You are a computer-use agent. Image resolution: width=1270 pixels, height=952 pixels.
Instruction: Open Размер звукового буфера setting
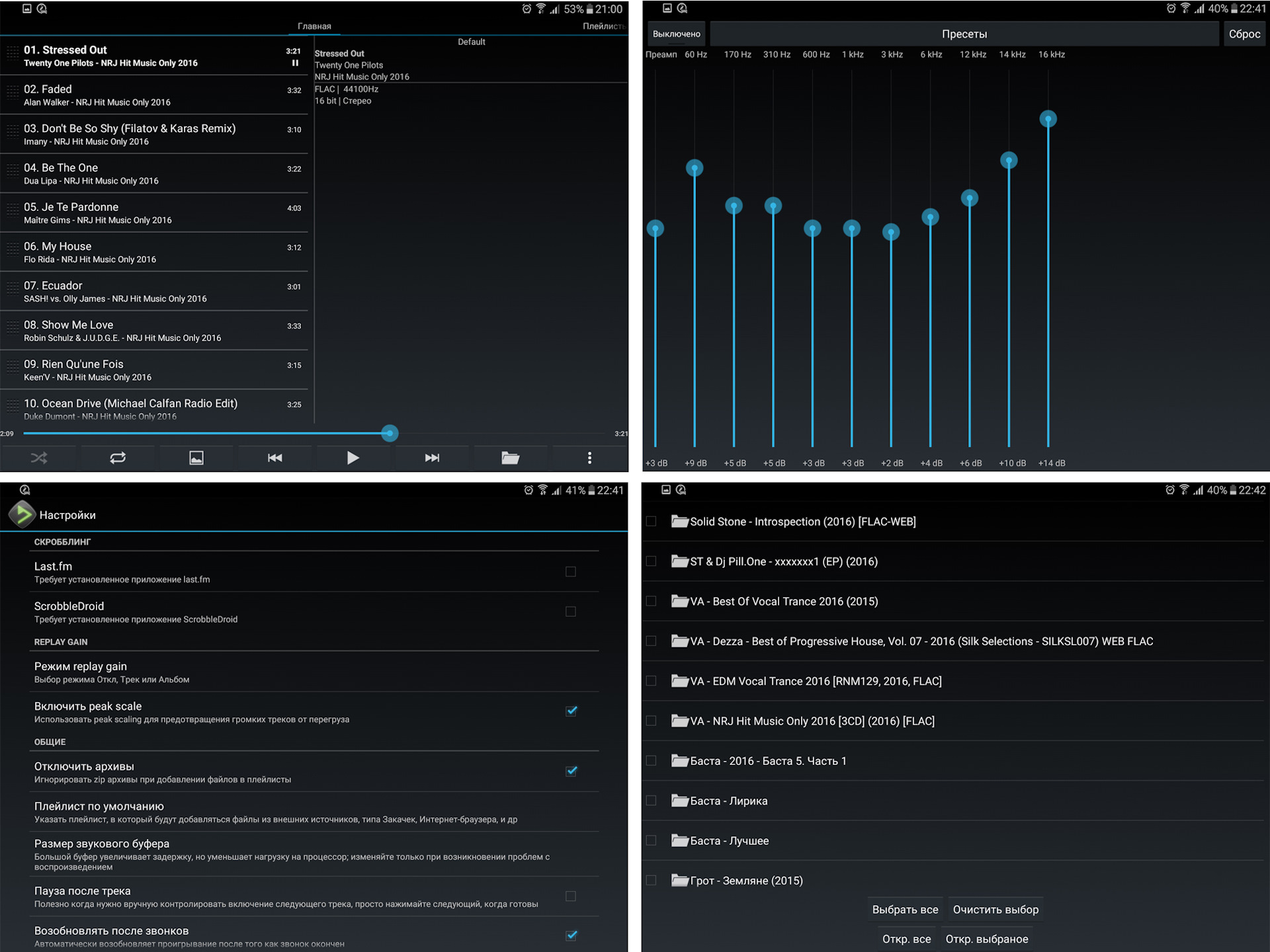pyautogui.click(x=315, y=854)
